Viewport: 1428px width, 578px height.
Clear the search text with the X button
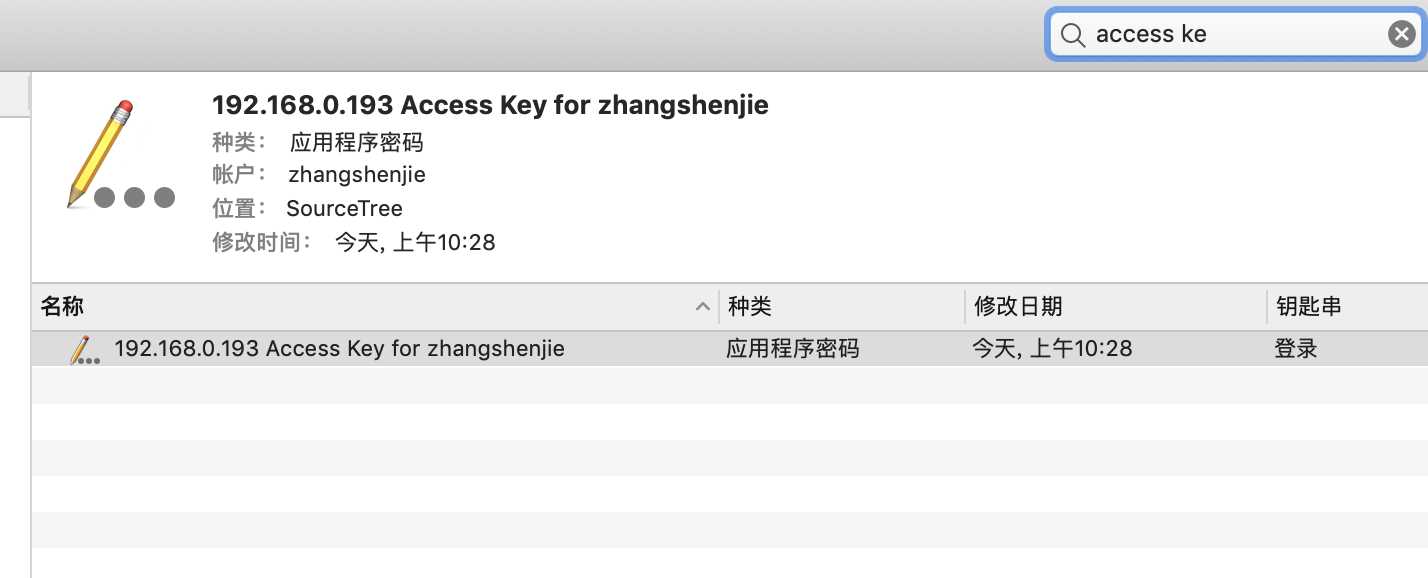(x=1401, y=35)
